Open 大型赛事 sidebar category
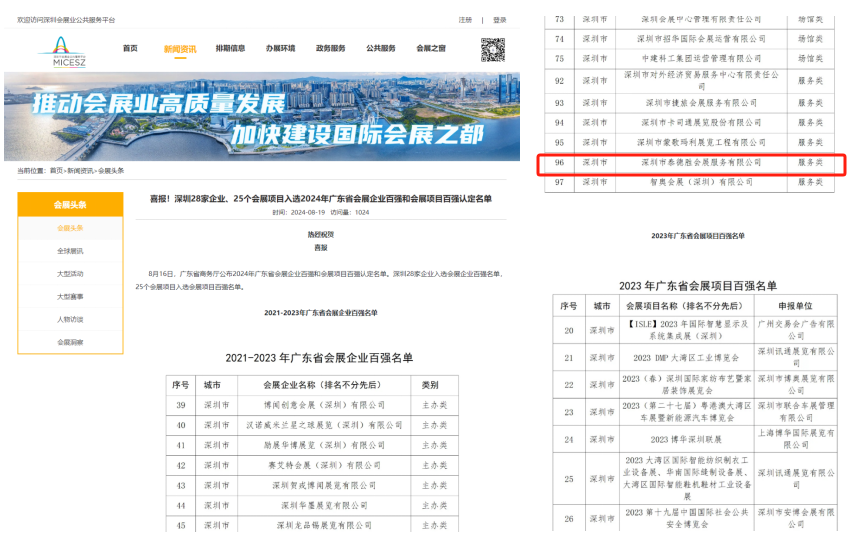Viewport: 850px width, 548px height. coord(70,297)
